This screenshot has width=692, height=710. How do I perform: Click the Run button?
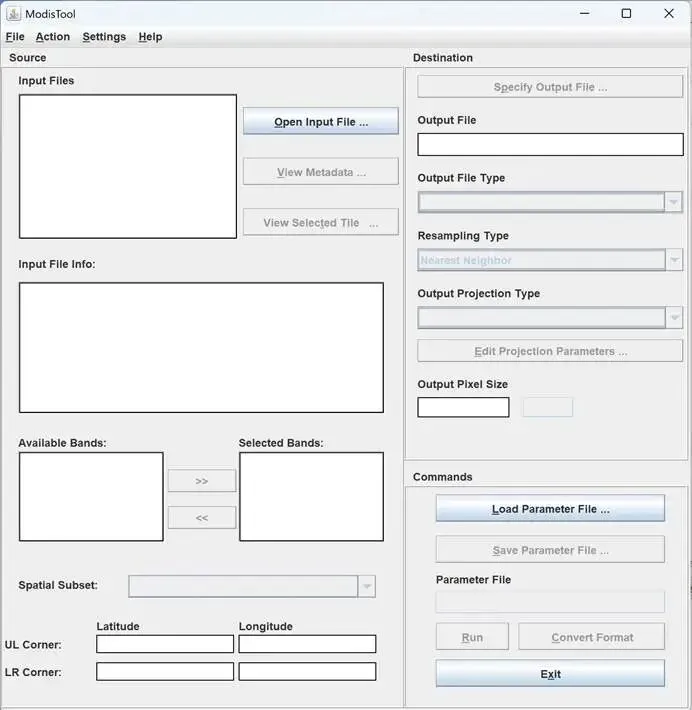pyautogui.click(x=472, y=637)
